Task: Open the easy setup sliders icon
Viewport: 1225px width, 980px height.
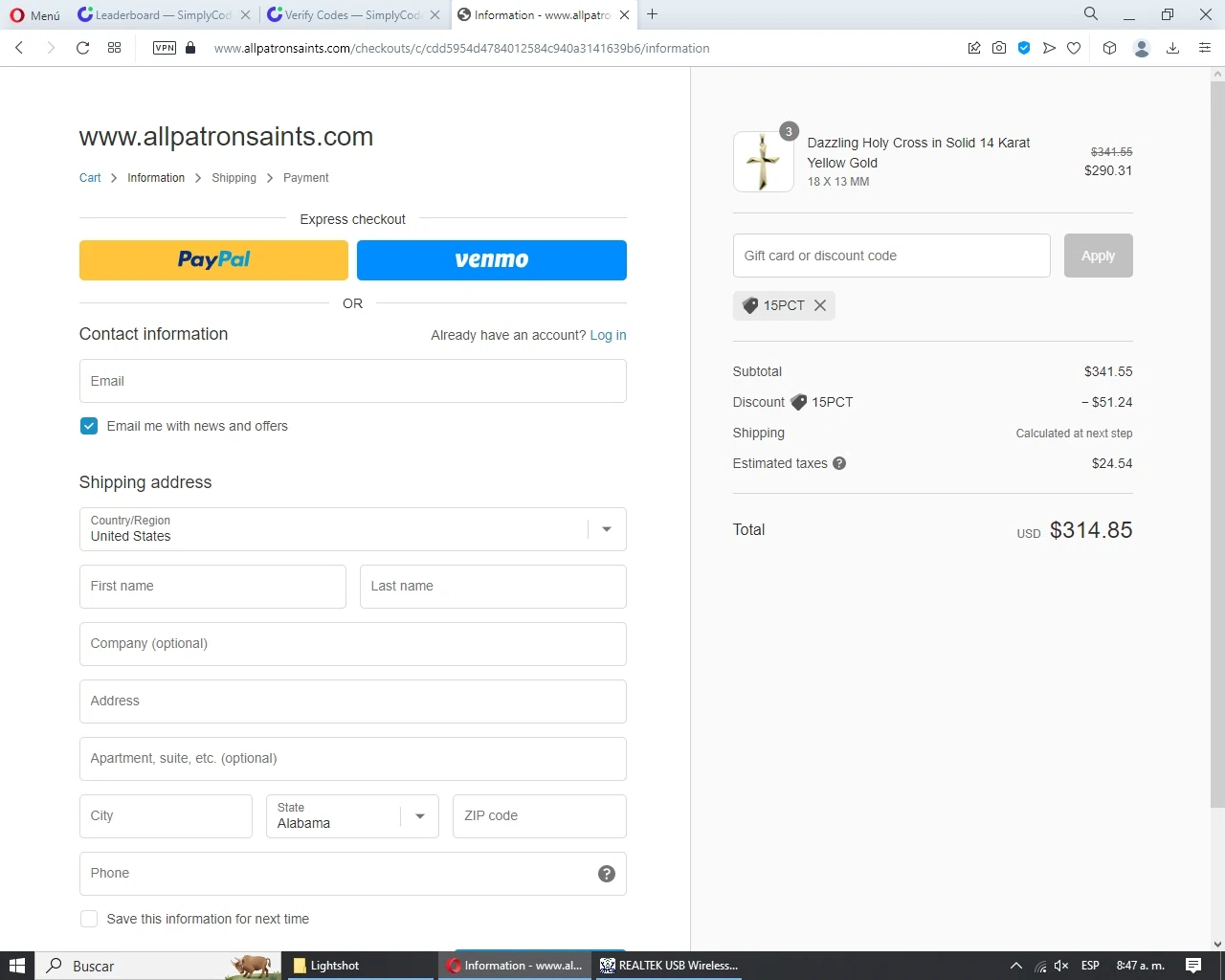Action: 1205,48
